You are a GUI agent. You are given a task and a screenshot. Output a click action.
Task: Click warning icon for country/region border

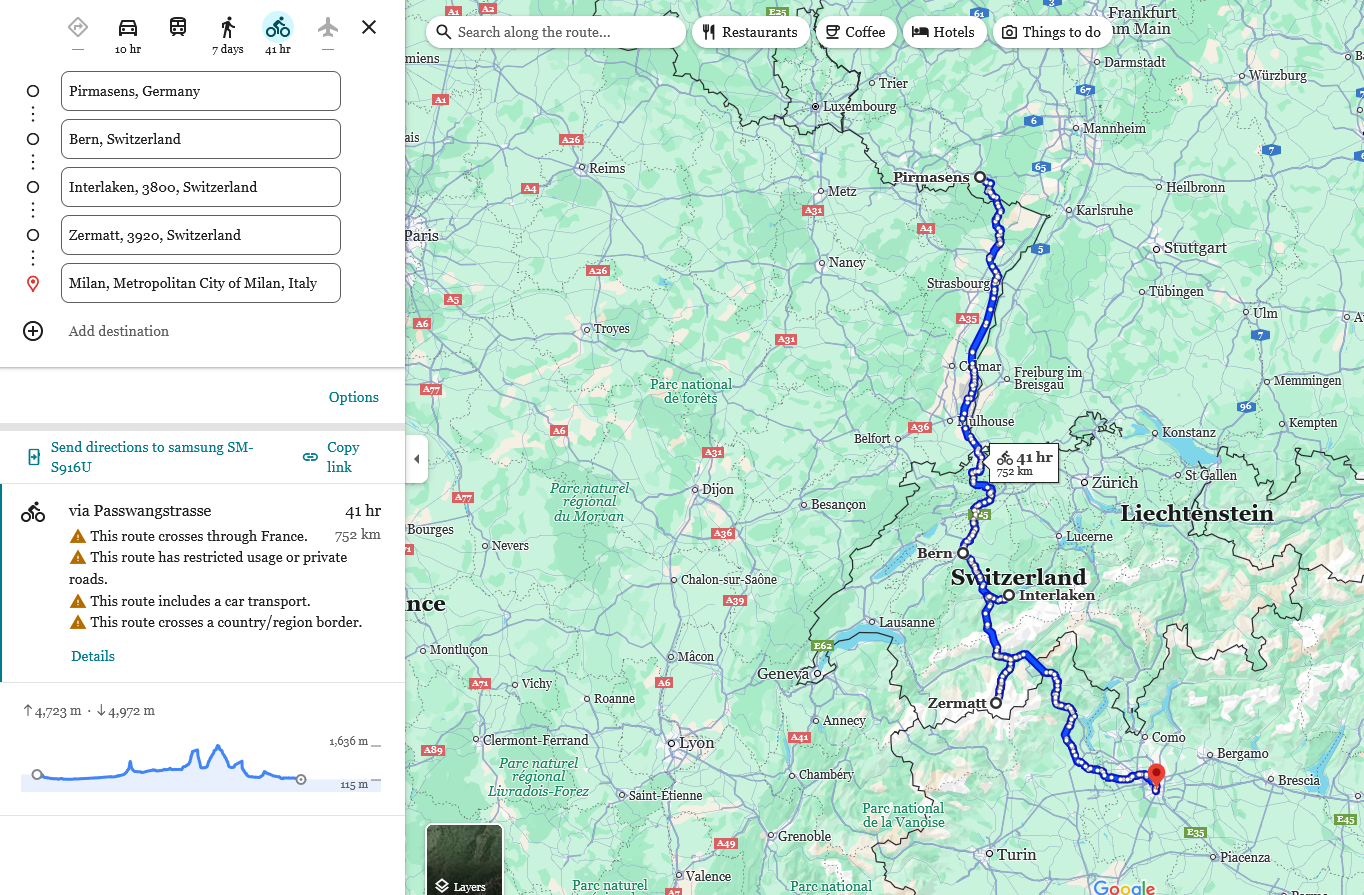77,622
